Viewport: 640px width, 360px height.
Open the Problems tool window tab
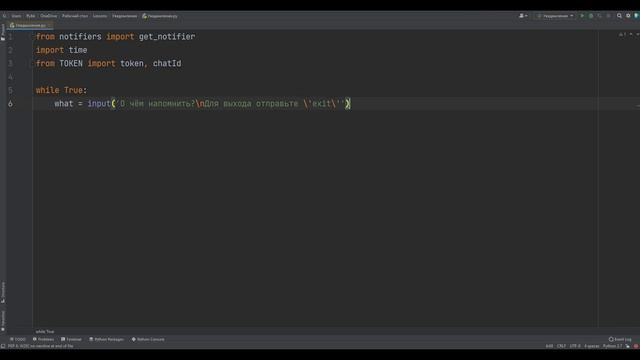coord(43,339)
